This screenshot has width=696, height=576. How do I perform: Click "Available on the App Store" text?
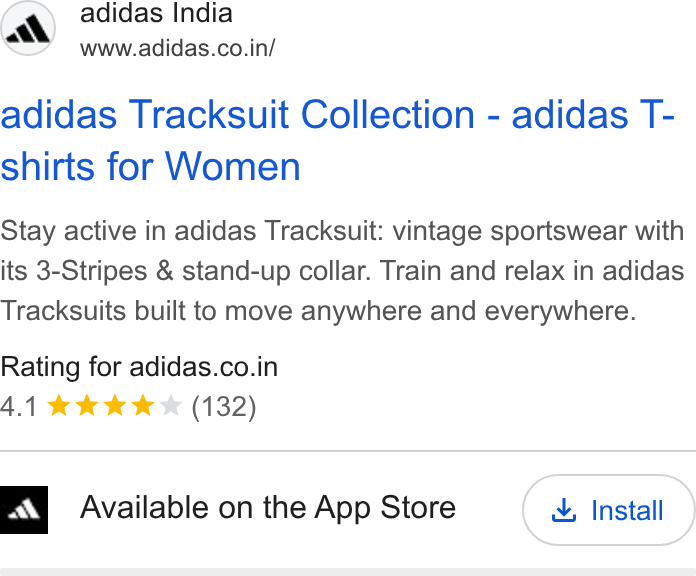(x=268, y=507)
